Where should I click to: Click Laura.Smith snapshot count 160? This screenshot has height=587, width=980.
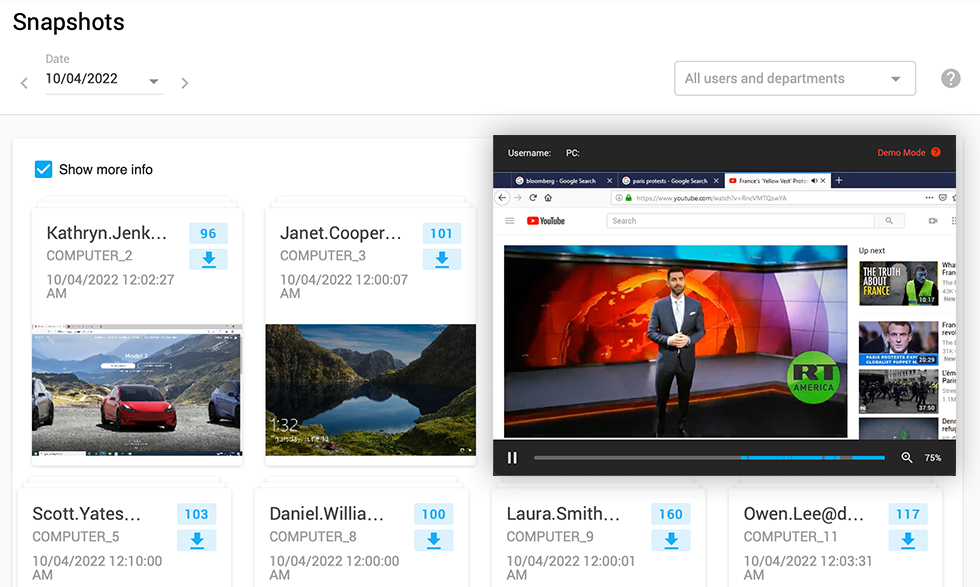coord(671,514)
